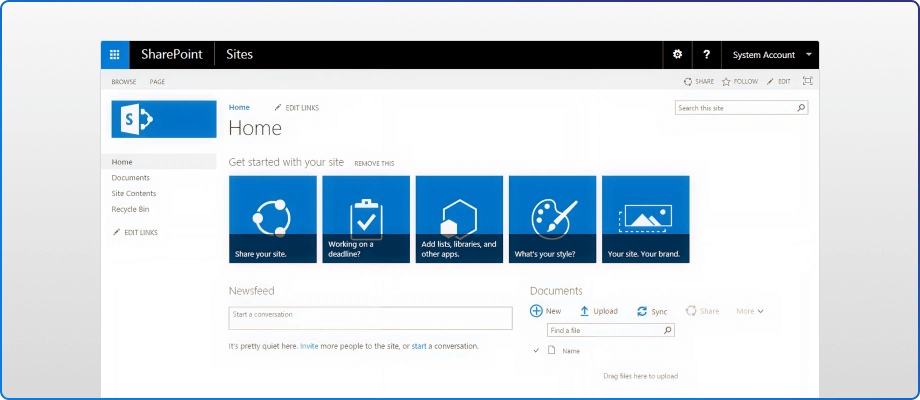The image size is (920, 400).
Task: Click the search magnifier in site search
Action: tap(801, 108)
